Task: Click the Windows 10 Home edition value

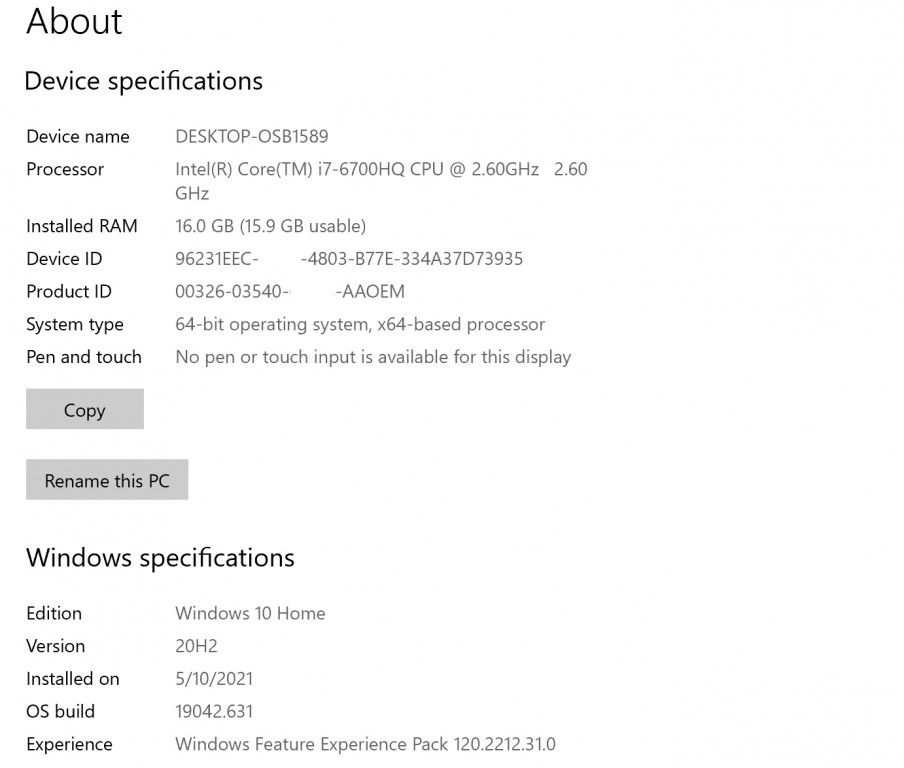Action: 250,613
